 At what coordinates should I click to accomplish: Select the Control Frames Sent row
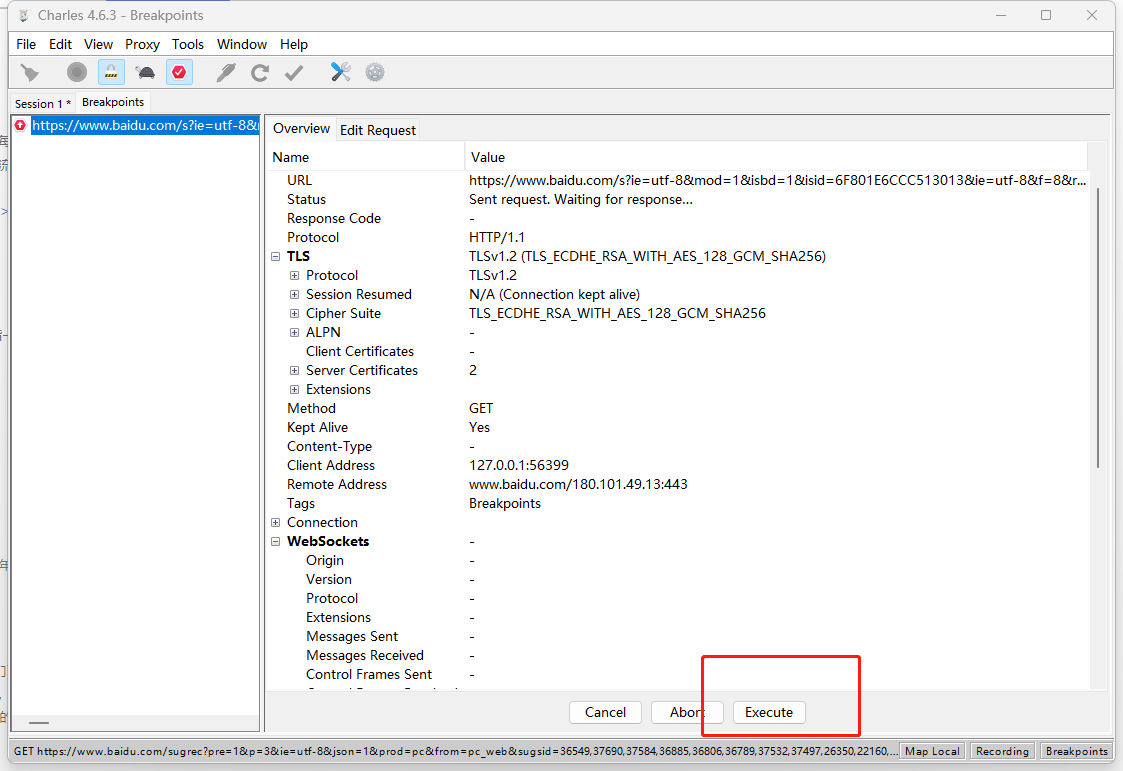click(x=678, y=674)
